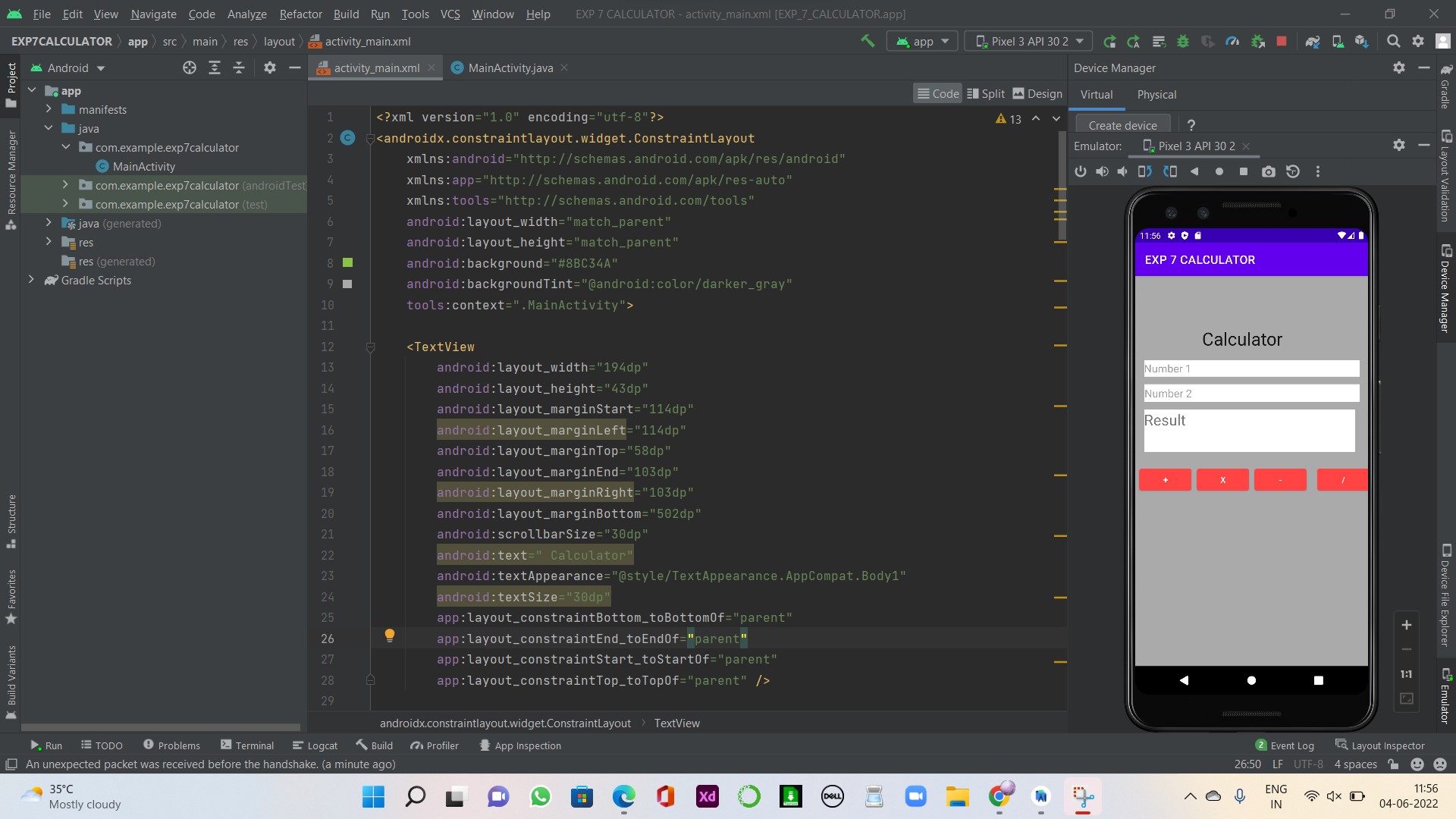Switch the editor to Split view
Viewport: 1456px width, 819px height.
tap(986, 93)
